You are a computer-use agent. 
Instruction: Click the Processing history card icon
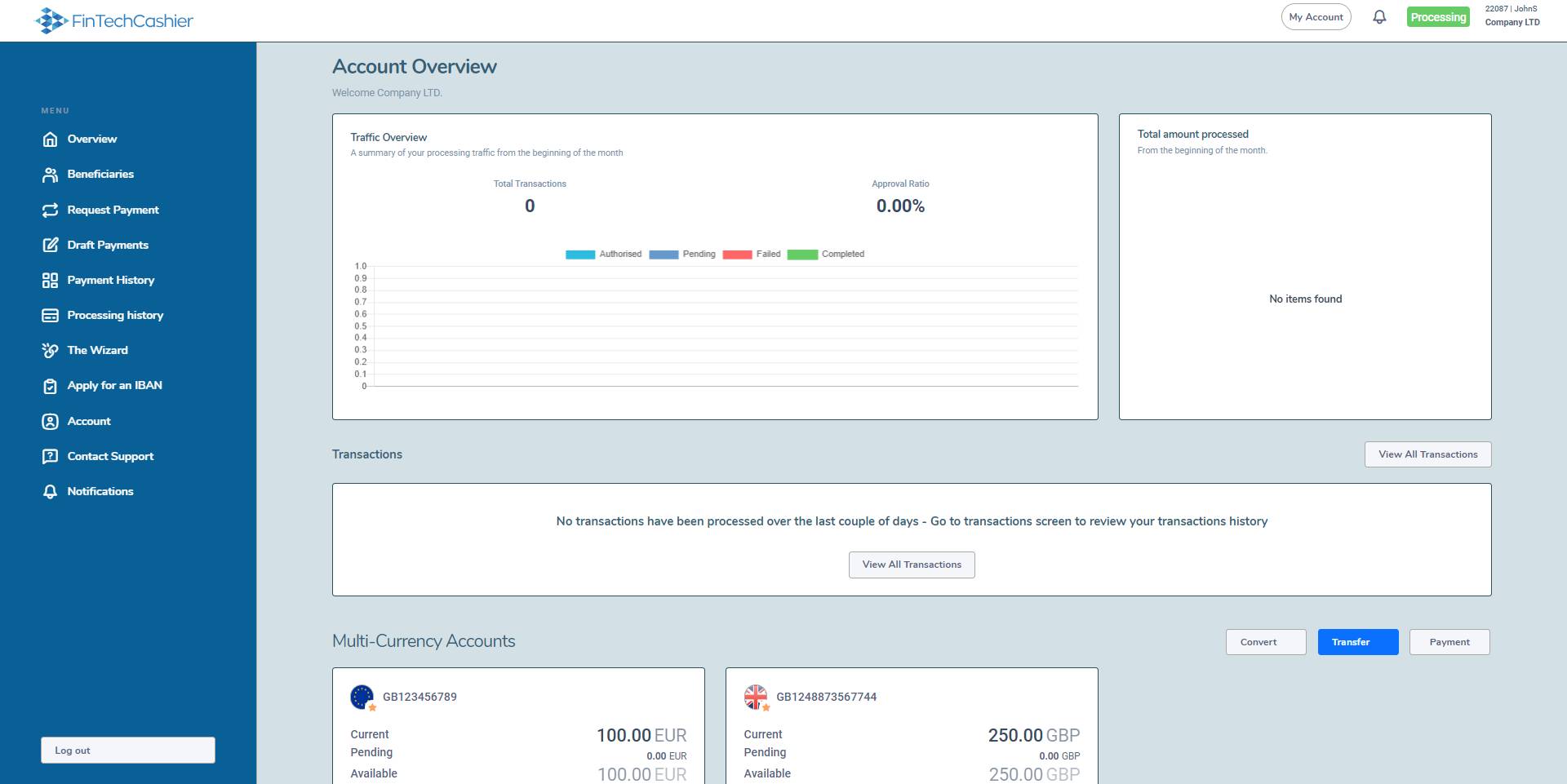pyautogui.click(x=50, y=316)
